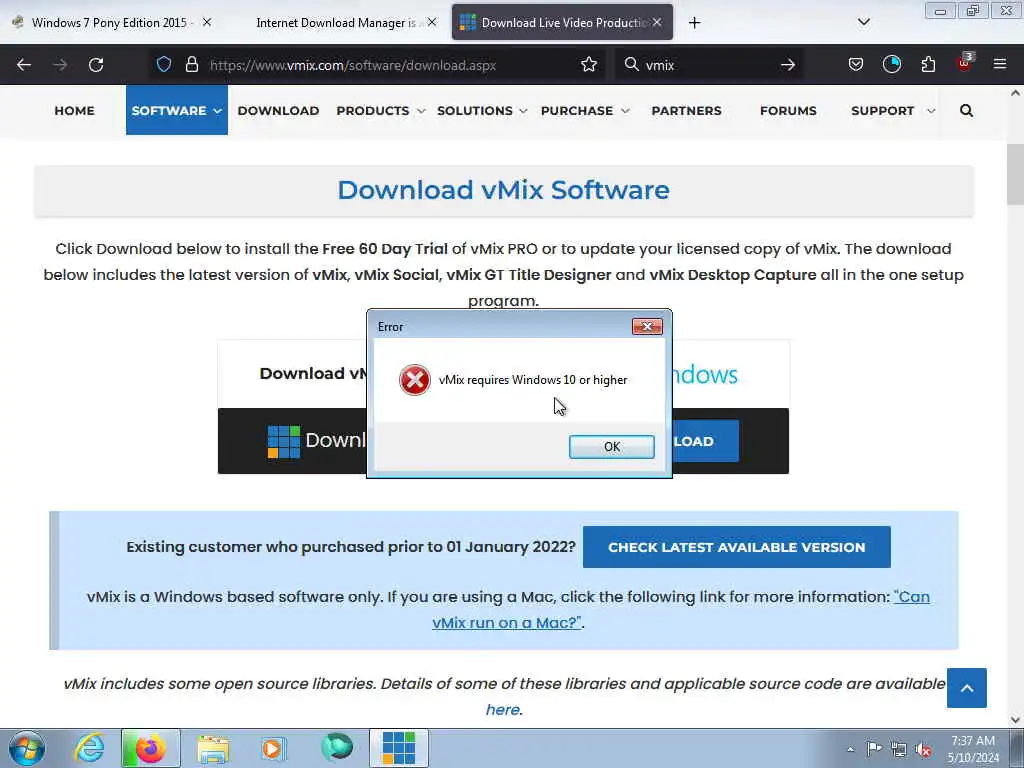Open the Firefox hamburger menu
The height and width of the screenshot is (768, 1024).
click(x=1000, y=64)
